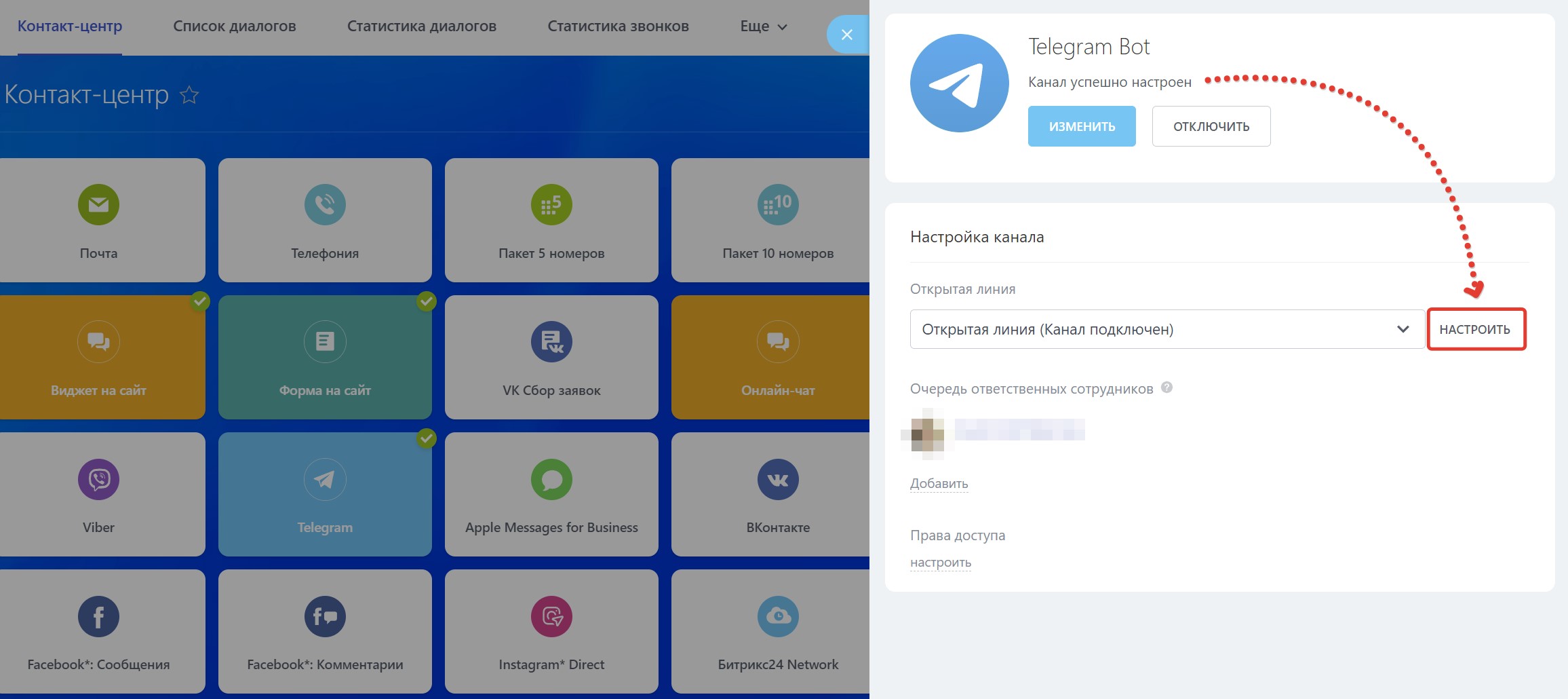Click the connected checkmark on Форма на сайт
Screen dimensions: 1568x699
coord(427,301)
